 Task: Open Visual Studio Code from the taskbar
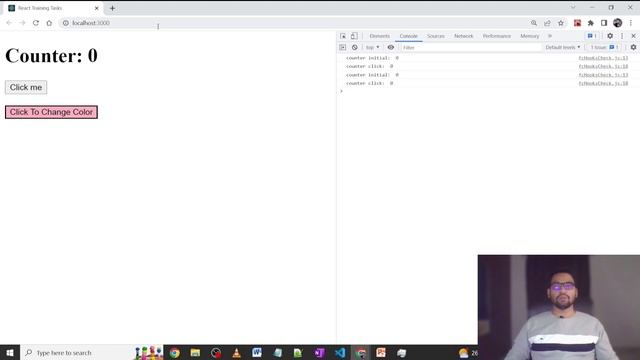click(340, 352)
